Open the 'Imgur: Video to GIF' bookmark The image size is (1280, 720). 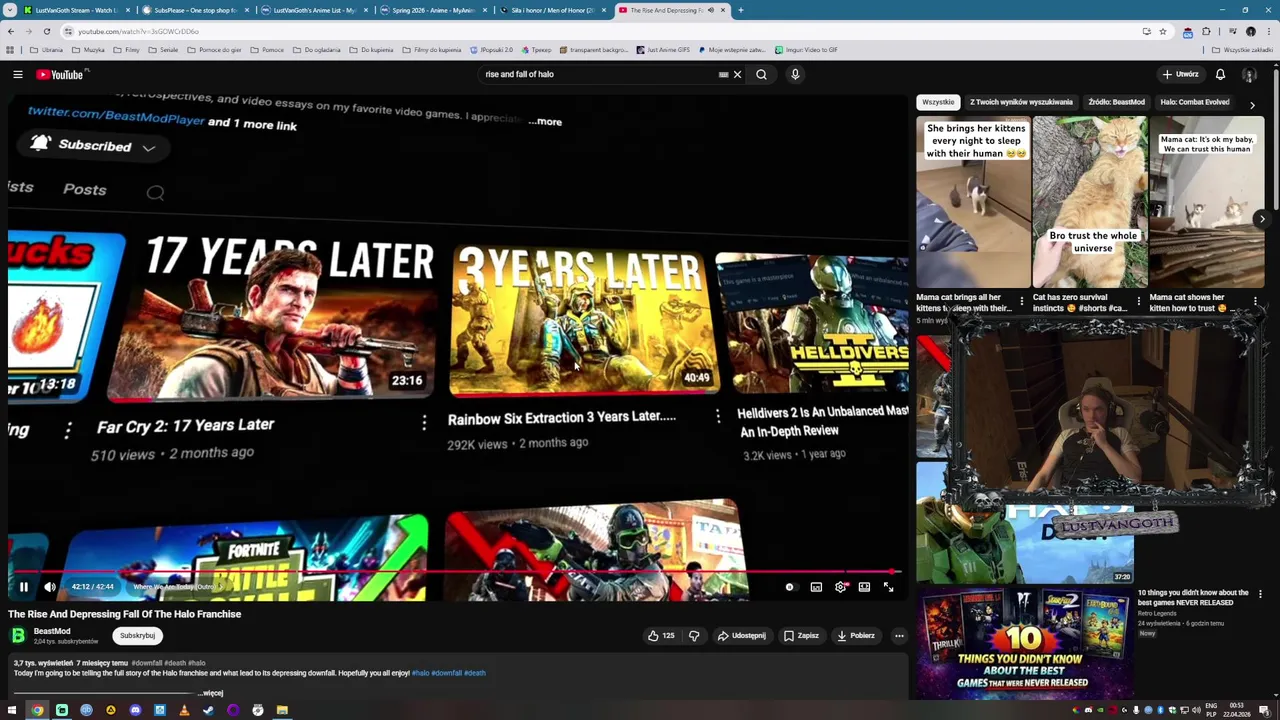pyautogui.click(x=806, y=49)
